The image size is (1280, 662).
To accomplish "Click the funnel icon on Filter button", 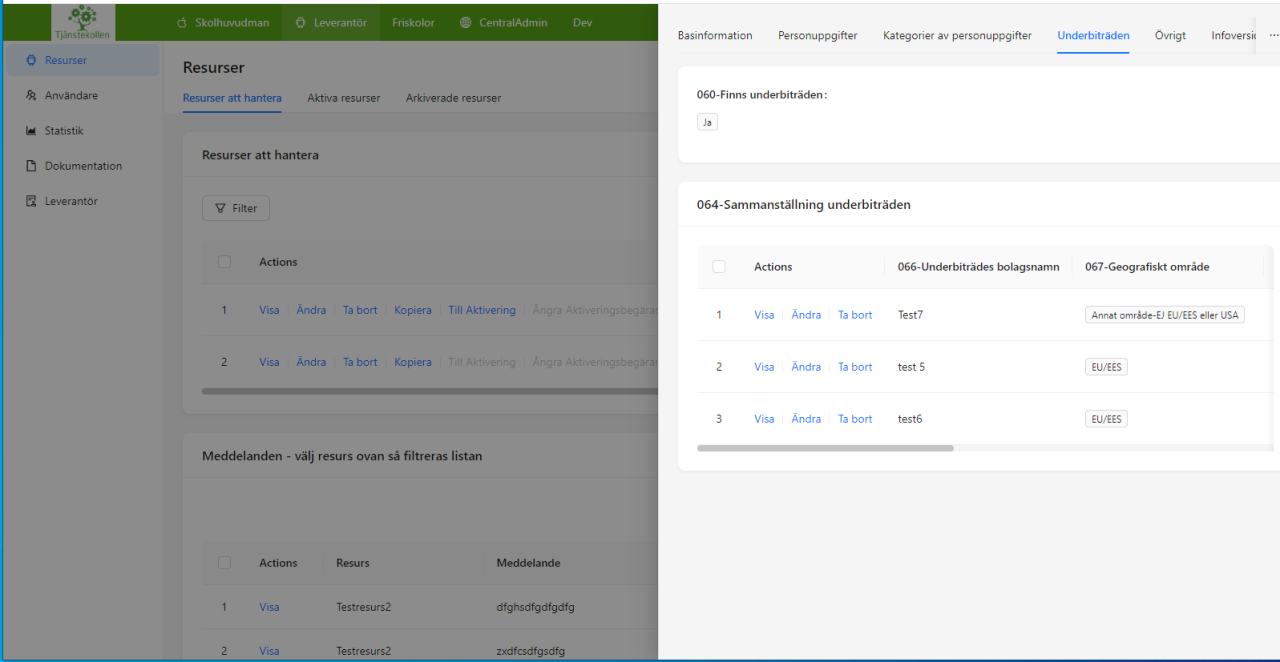I will click(221, 209).
